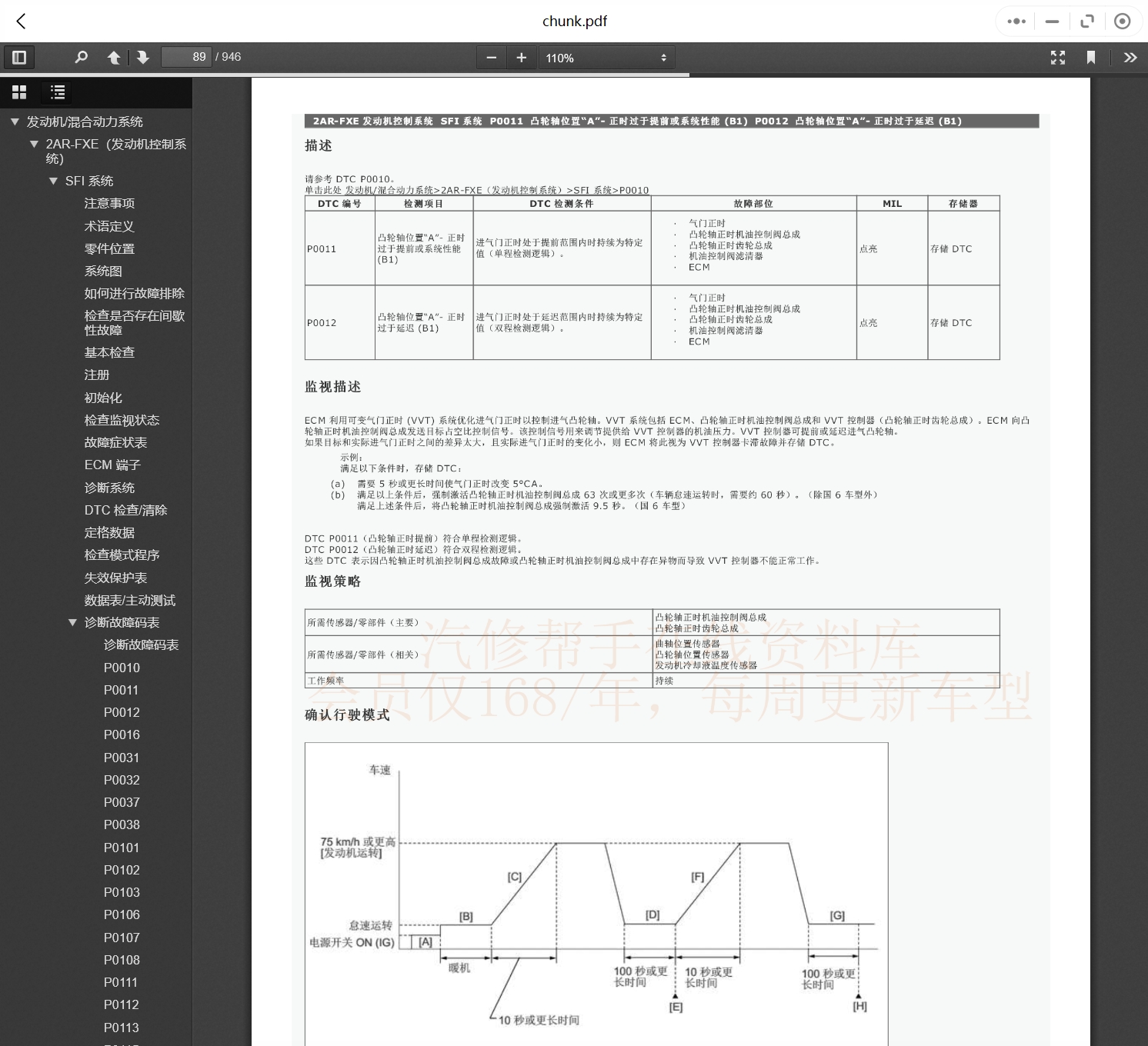
Task: Click the back arrow at top left
Action: pos(22,22)
